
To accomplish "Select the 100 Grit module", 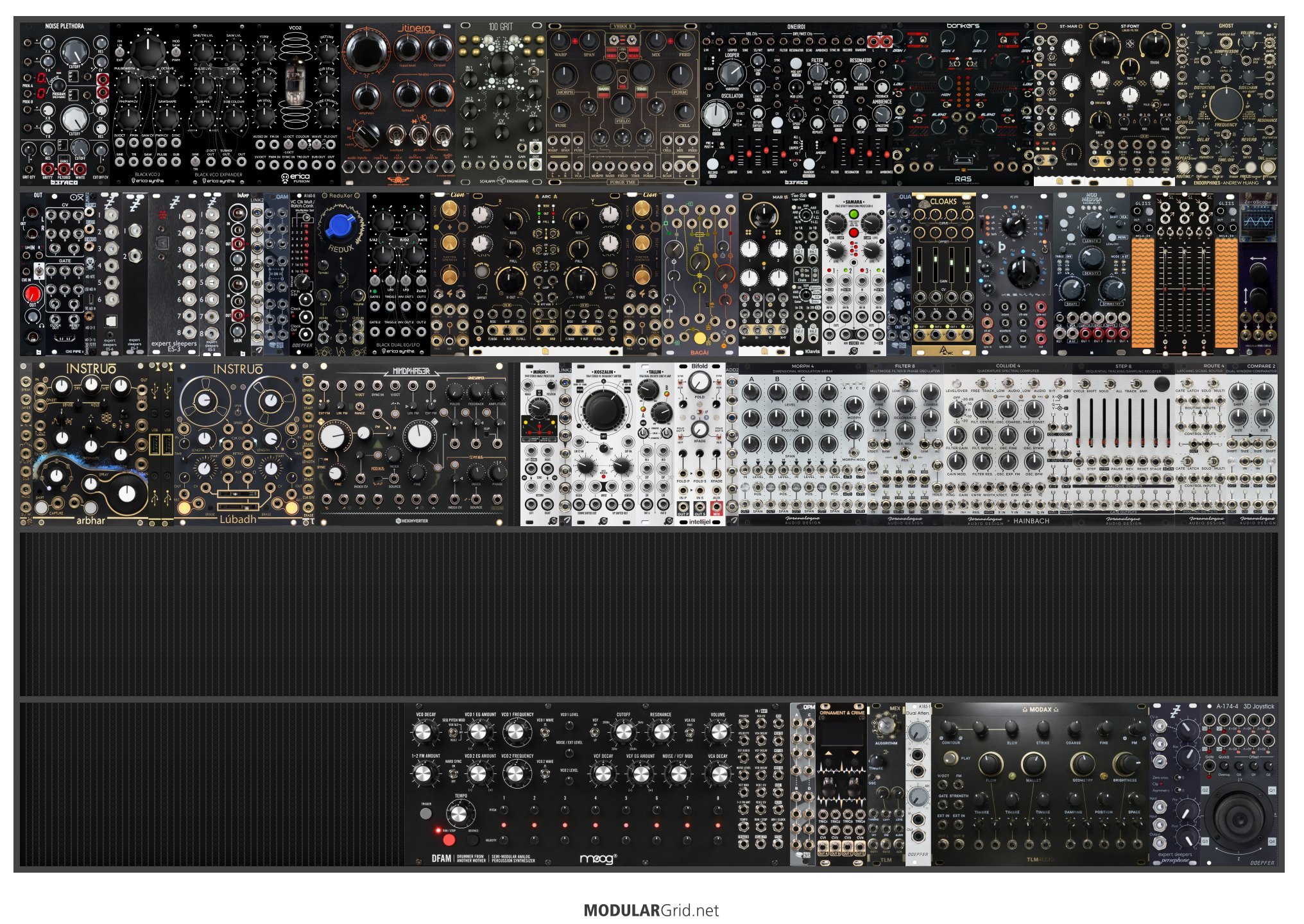I will (x=501, y=105).
